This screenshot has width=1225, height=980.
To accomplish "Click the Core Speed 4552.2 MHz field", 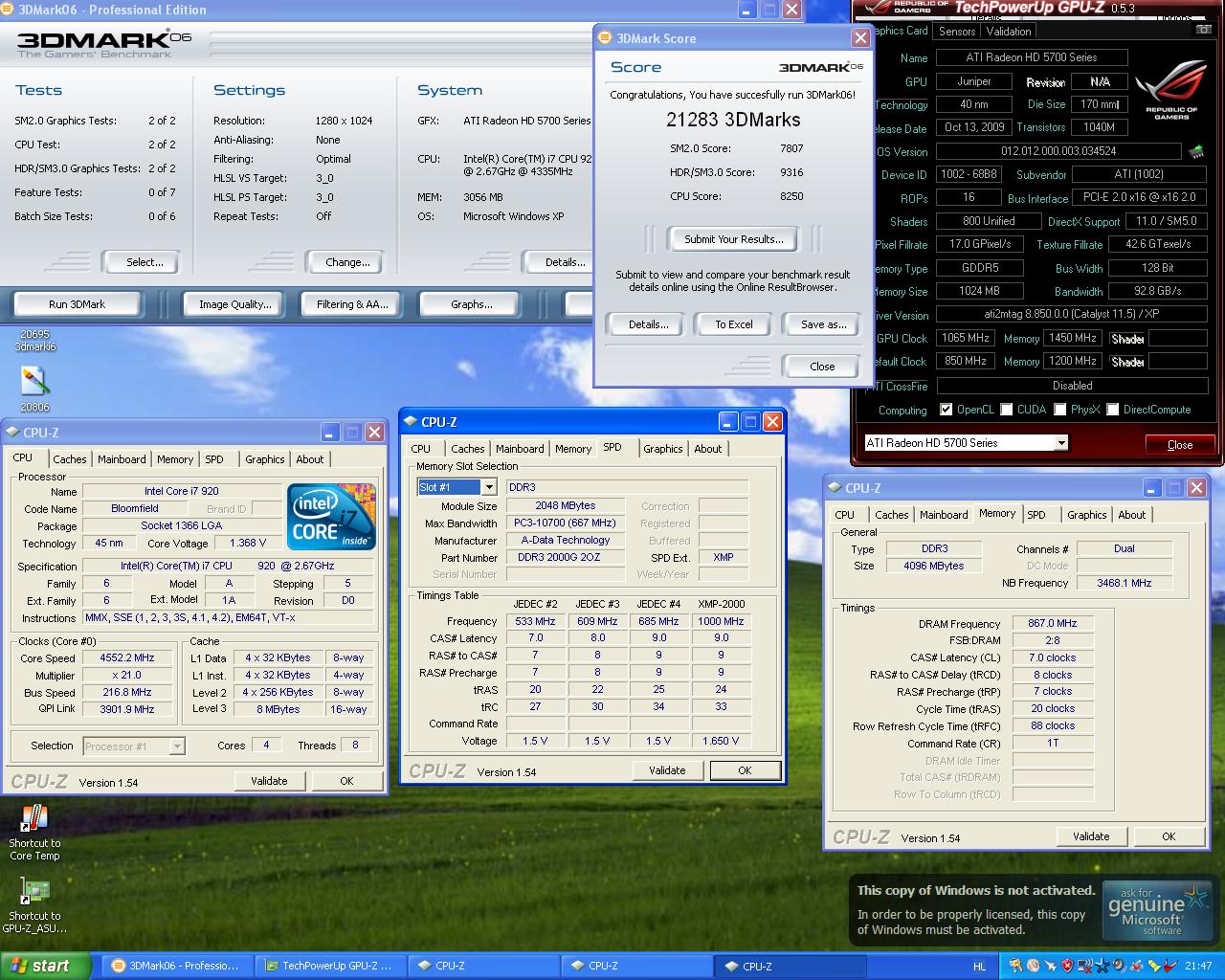I will click(x=126, y=658).
